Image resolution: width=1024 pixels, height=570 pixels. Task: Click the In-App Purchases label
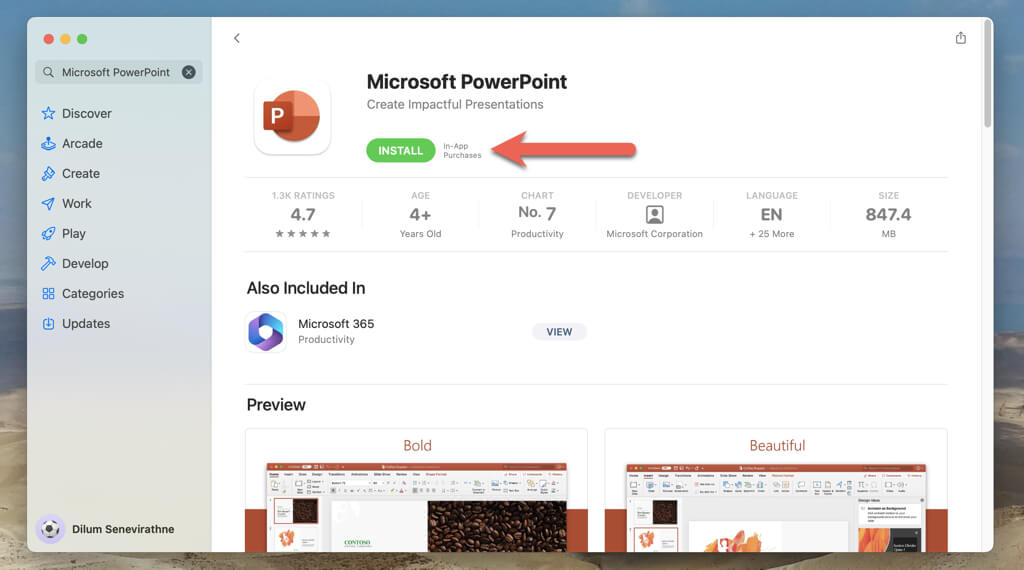point(462,151)
